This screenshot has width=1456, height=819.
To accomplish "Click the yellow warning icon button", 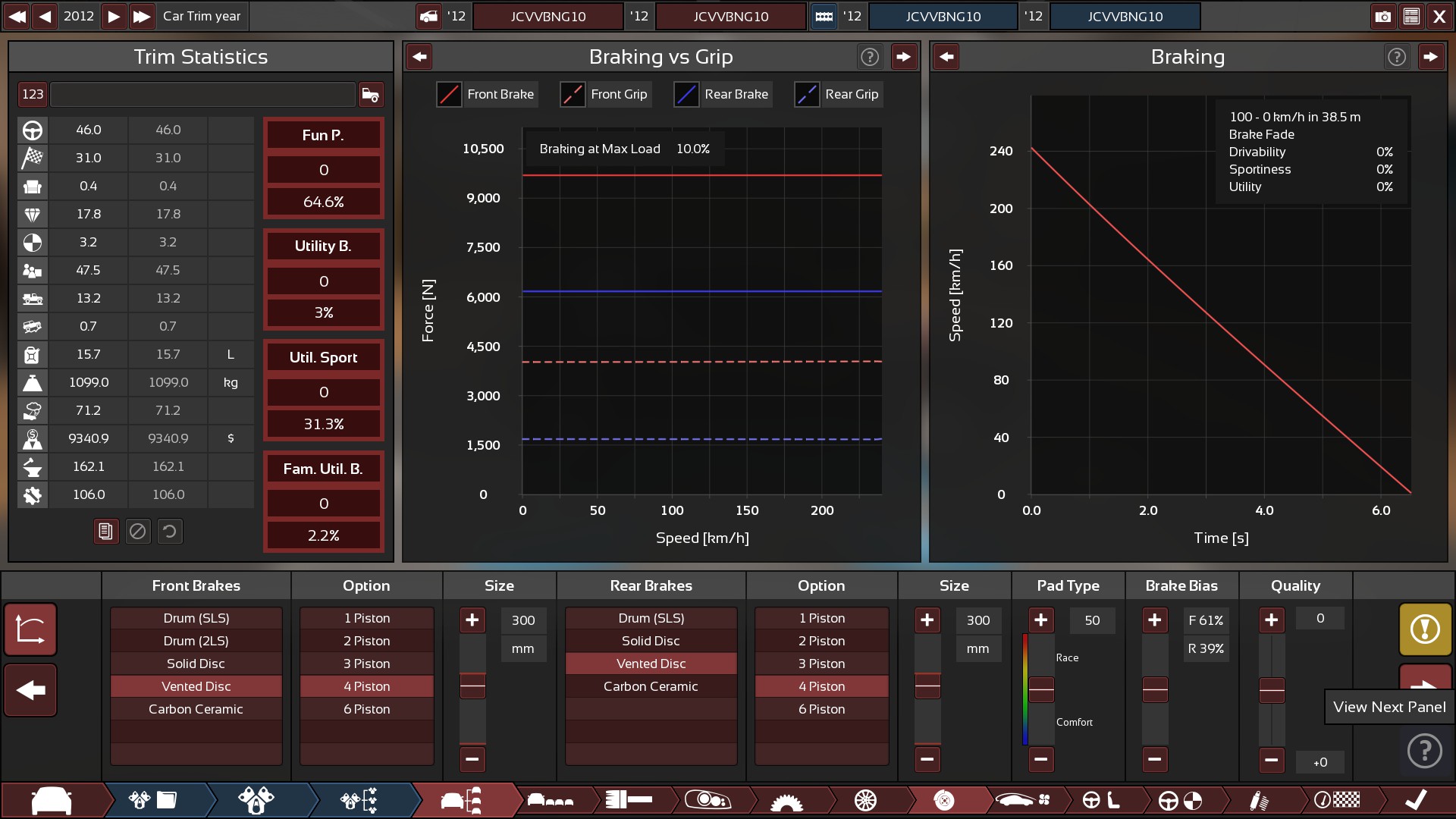I will (1424, 629).
